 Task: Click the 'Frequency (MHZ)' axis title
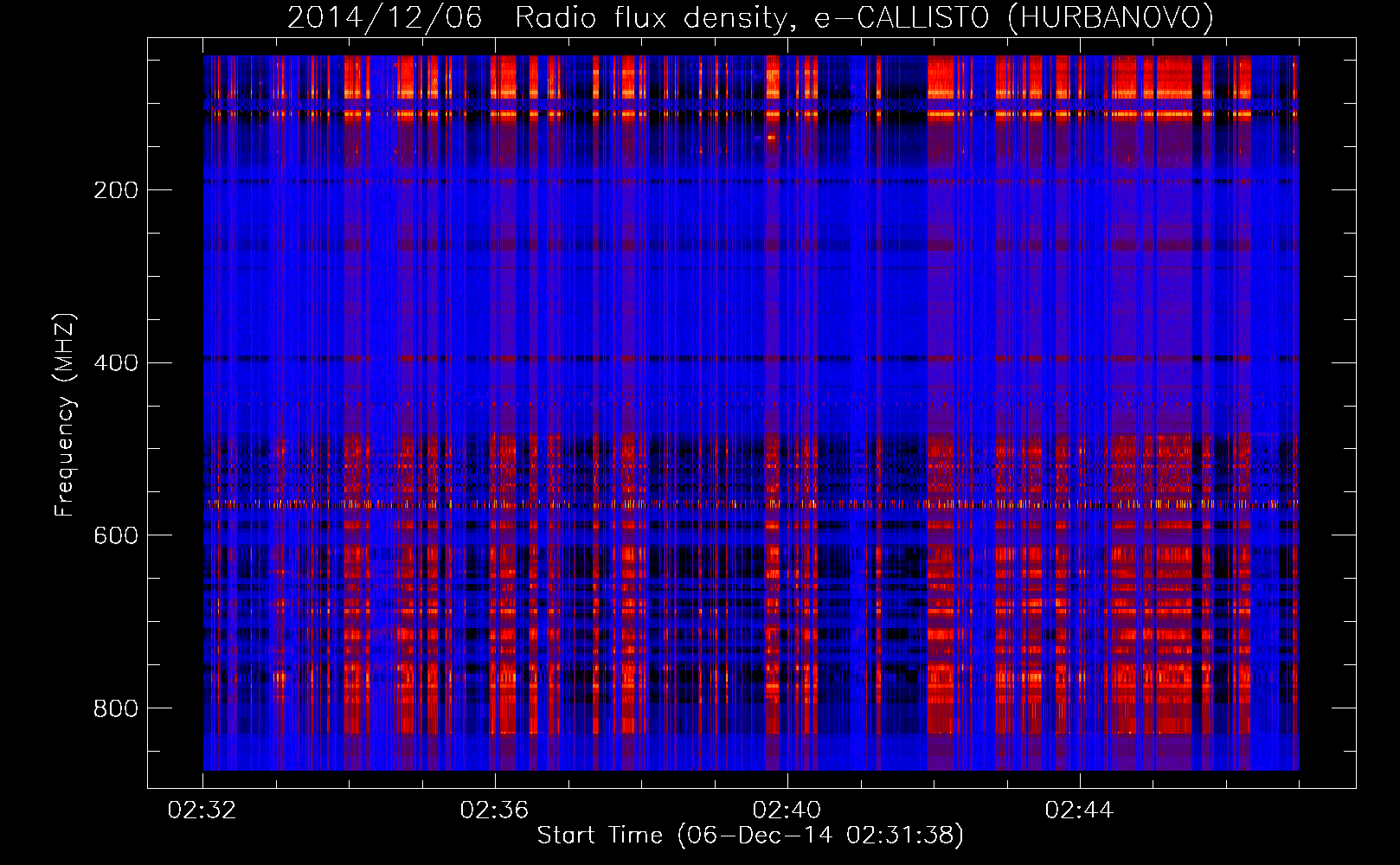[65, 414]
